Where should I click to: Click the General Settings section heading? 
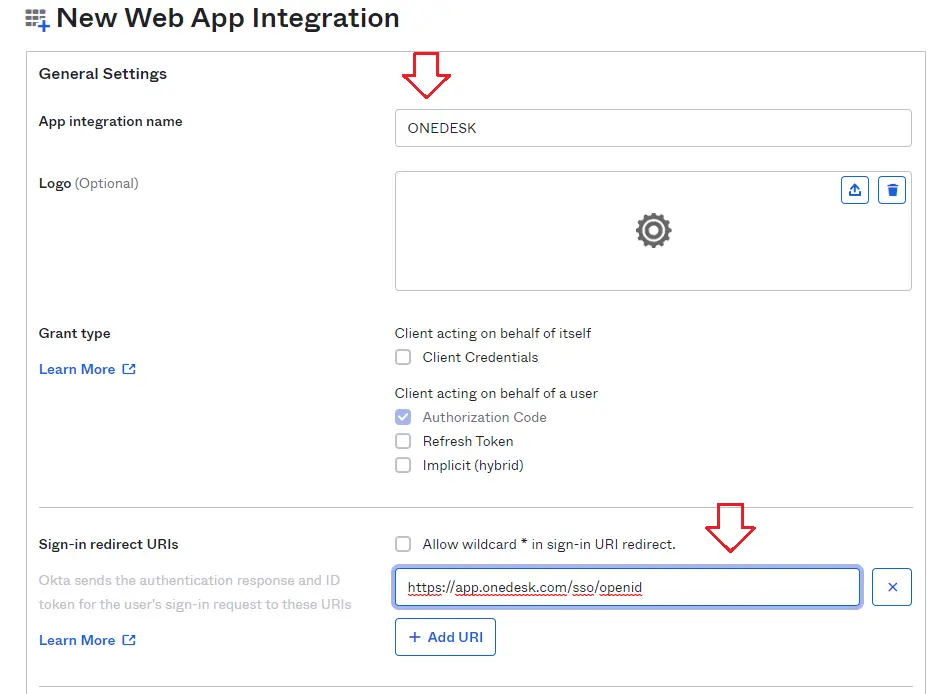click(103, 74)
